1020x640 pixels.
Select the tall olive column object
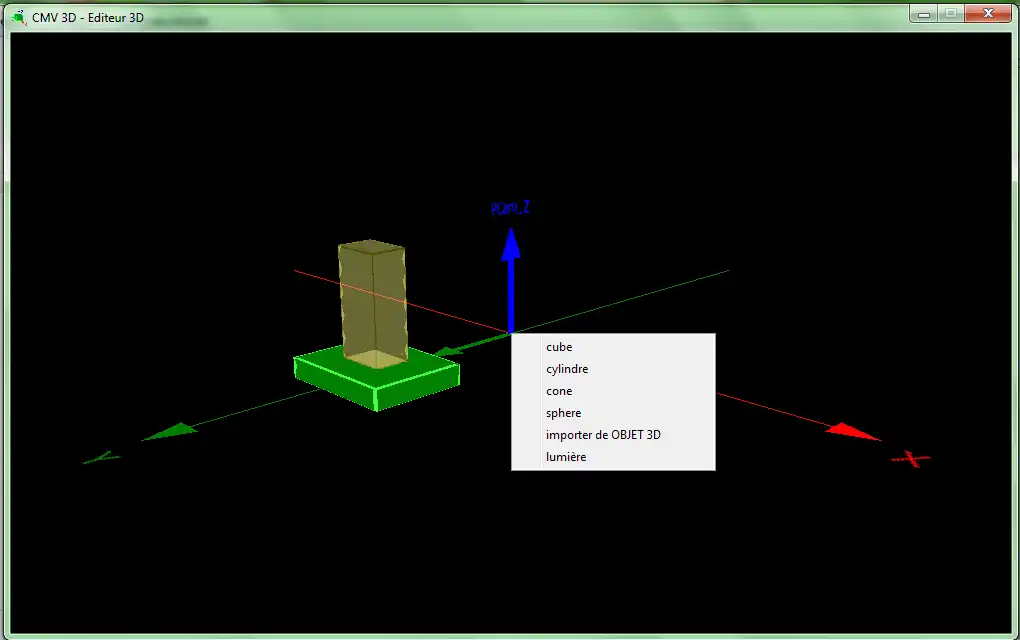click(x=373, y=302)
